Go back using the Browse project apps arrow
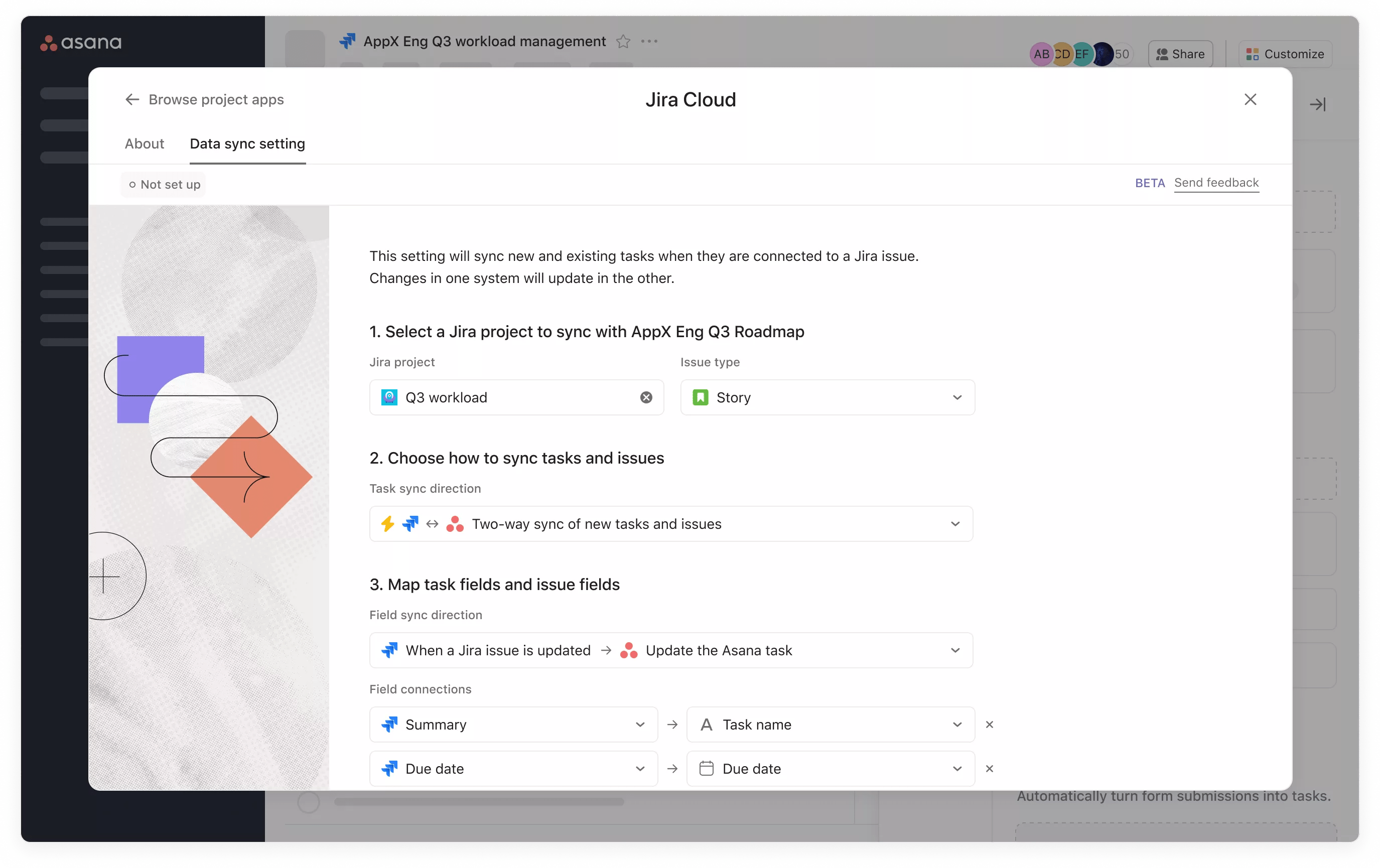Screen dimensions: 1380x868 click(132, 100)
